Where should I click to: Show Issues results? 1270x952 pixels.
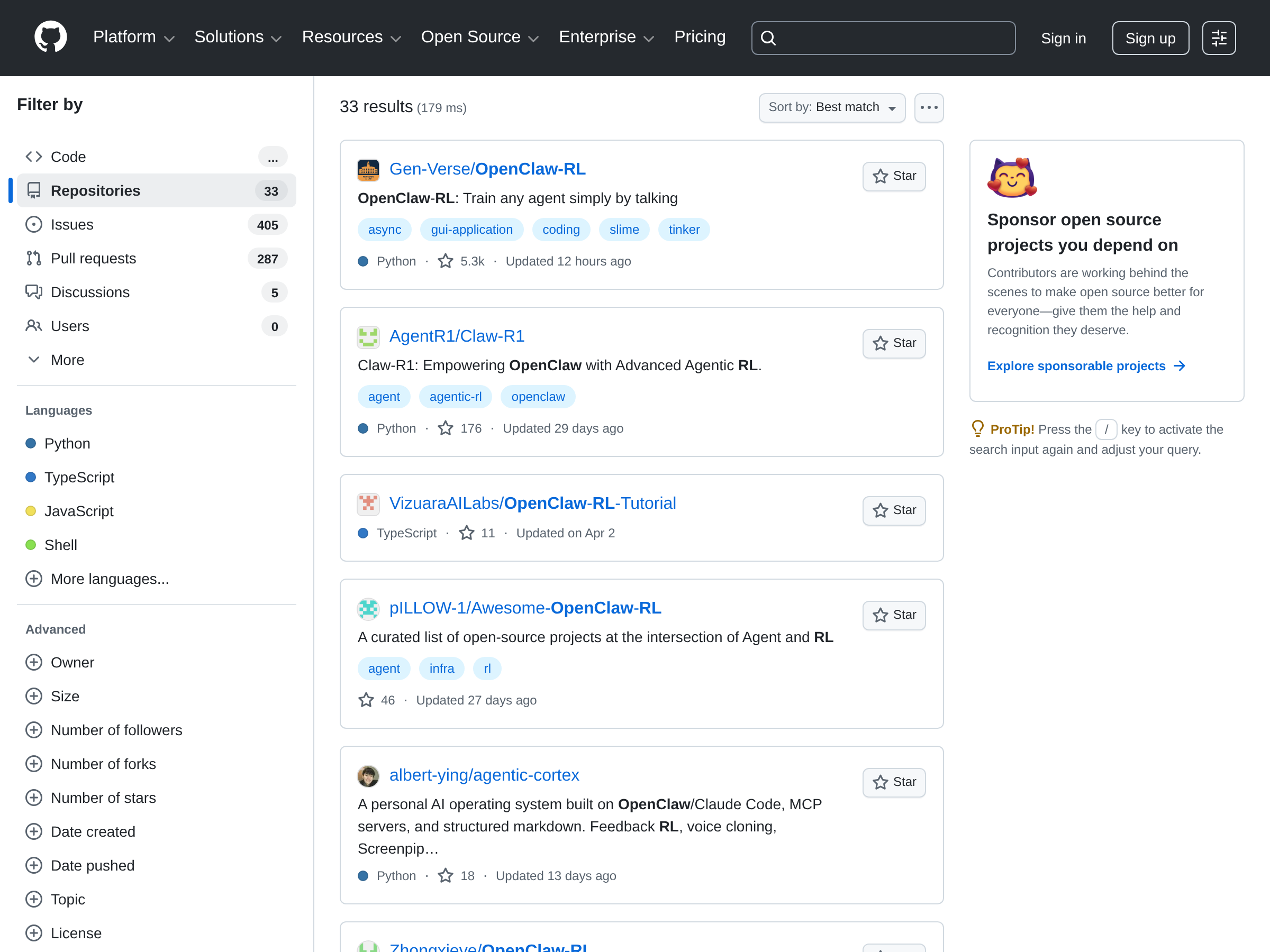point(156,224)
